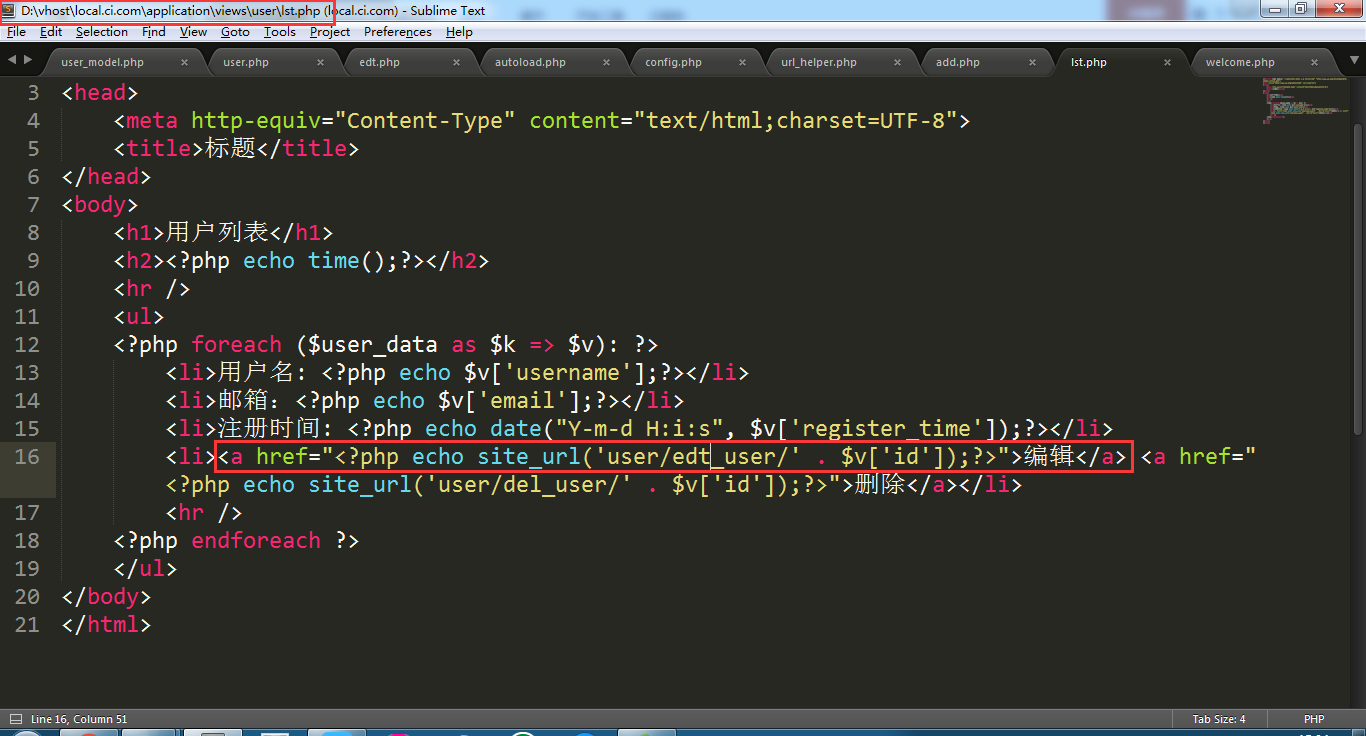Change the PHP syntax selector
Viewport: 1366px width, 736px height.
tap(1313, 719)
